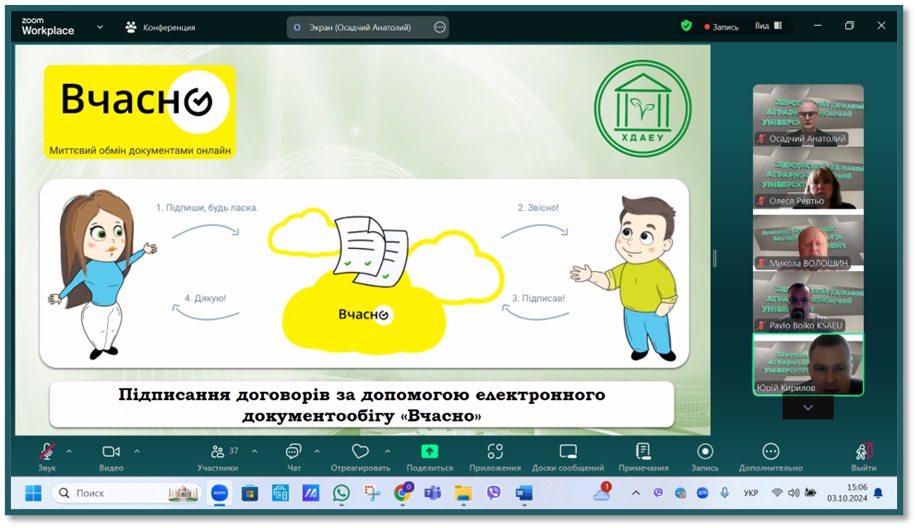Open Zoom Workplace dropdown arrow
This screenshot has width=916, height=528.
[x=100, y=27]
